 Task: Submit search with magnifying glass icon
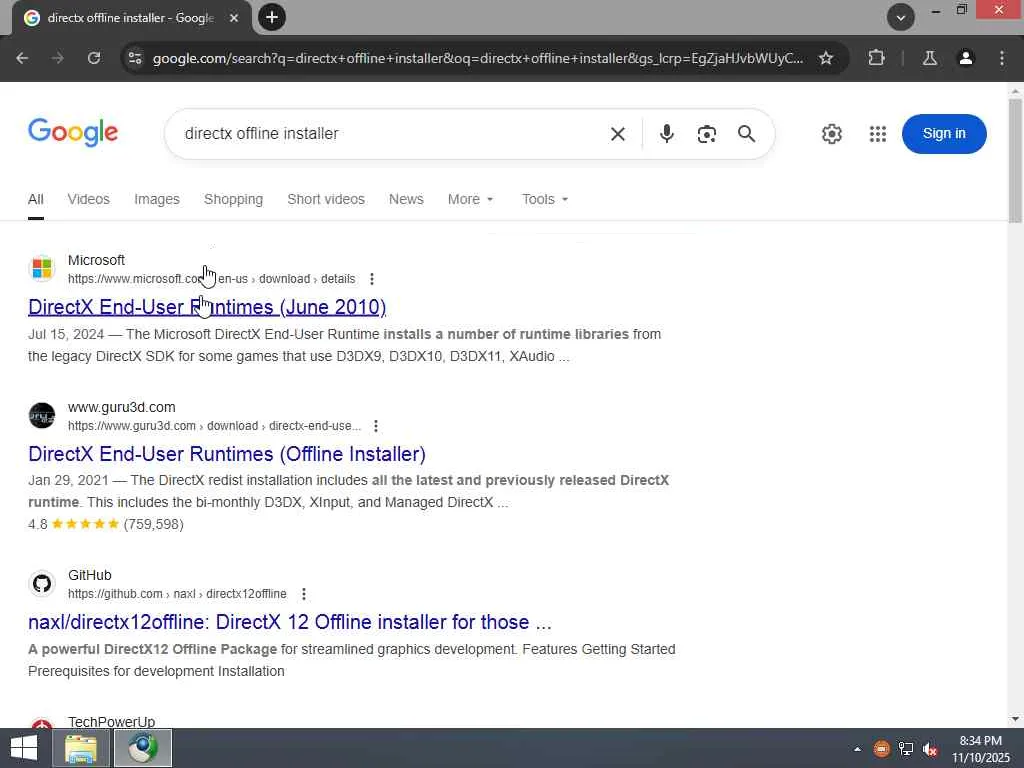pyautogui.click(x=746, y=134)
